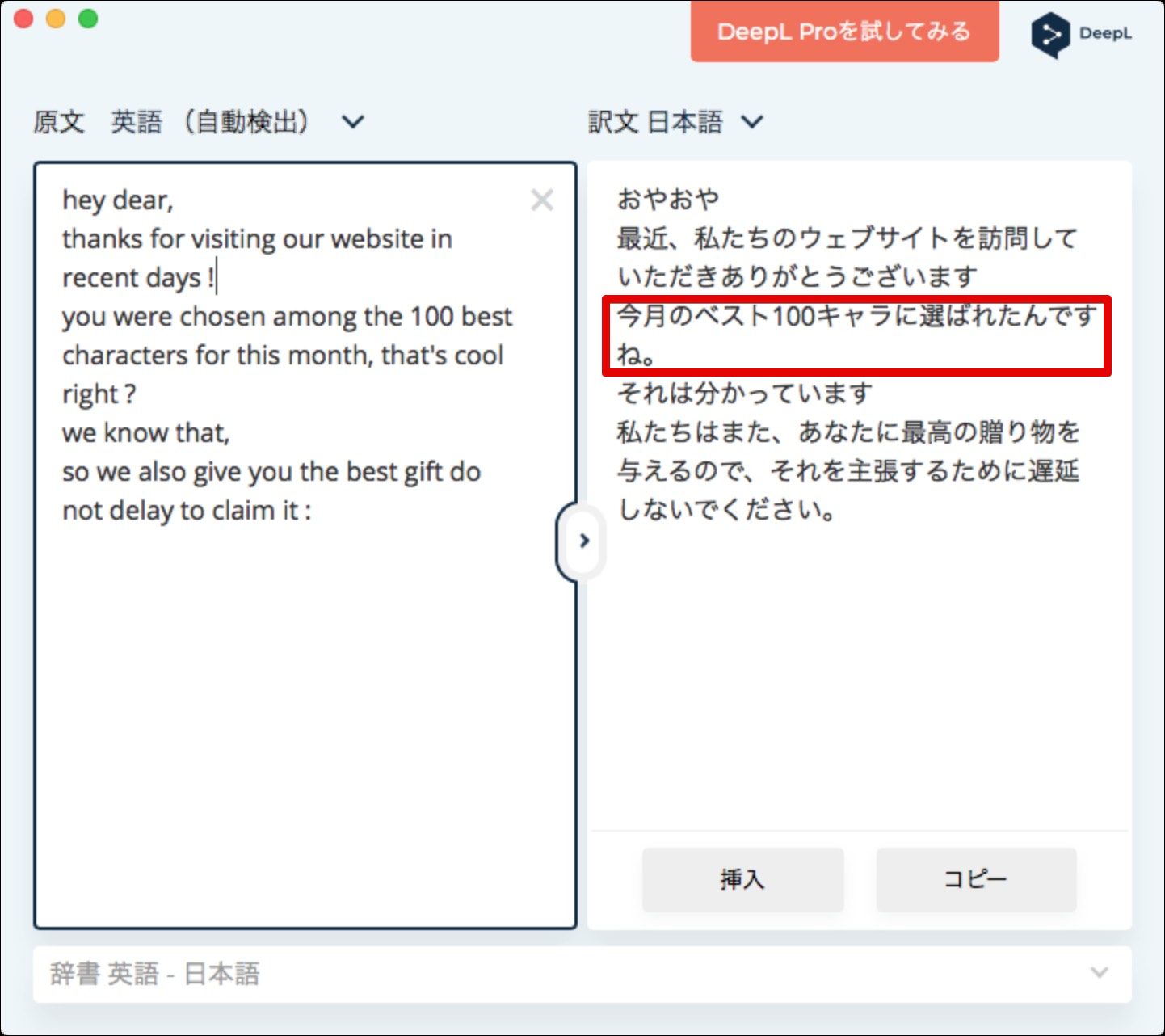Click the red close window button
This screenshot has width=1165, height=1036.
24,19
